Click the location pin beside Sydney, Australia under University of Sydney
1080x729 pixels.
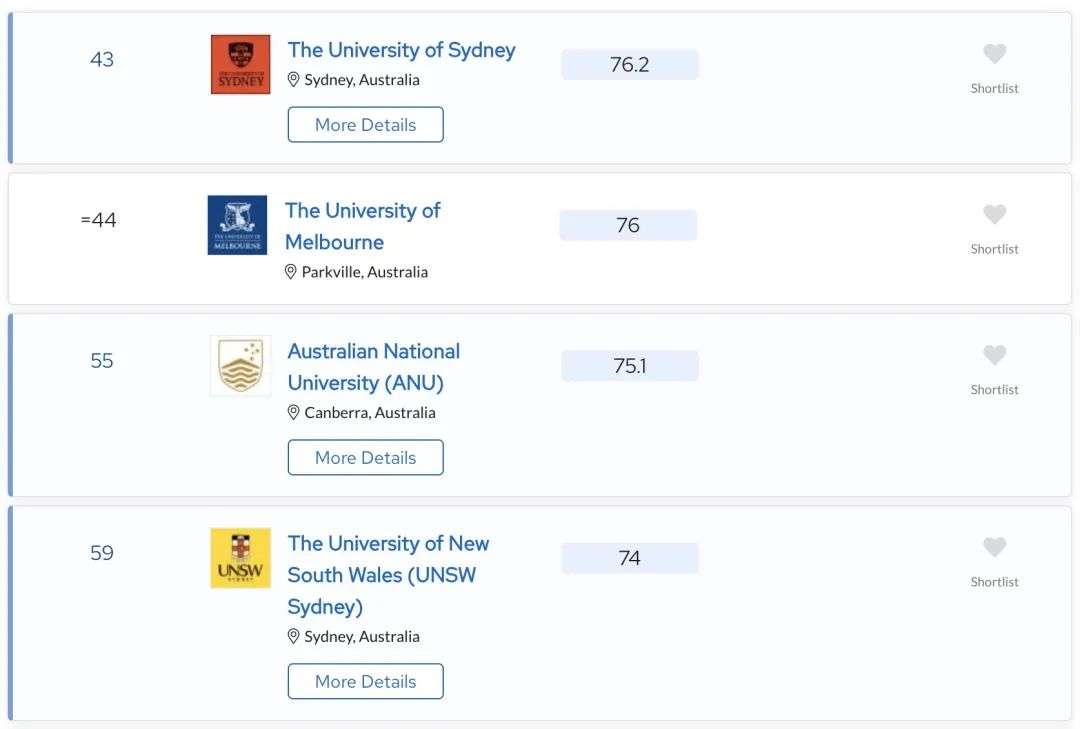pyautogui.click(x=293, y=80)
